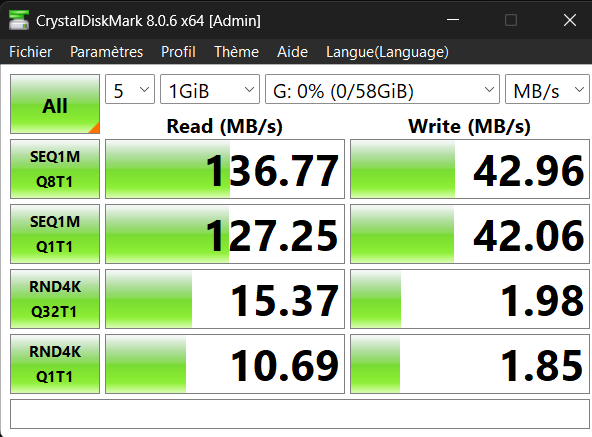Image resolution: width=592 pixels, height=437 pixels.
Task: Open the Langue(Language) menu
Action: click(x=387, y=52)
